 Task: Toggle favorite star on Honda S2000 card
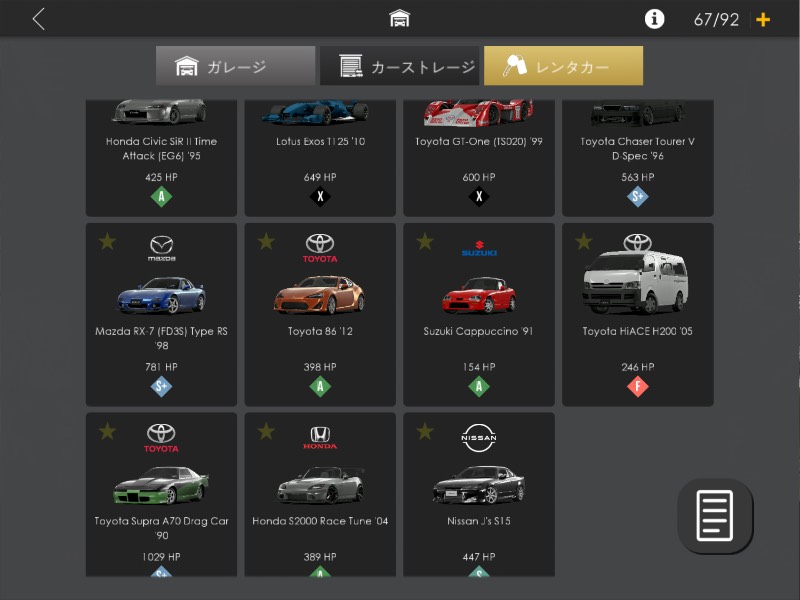point(266,431)
